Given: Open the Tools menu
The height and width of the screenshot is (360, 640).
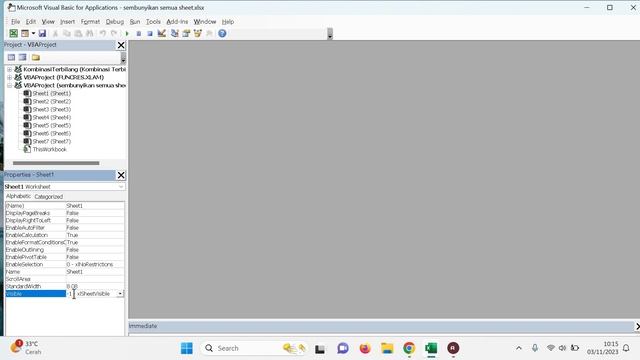Looking at the screenshot, I should click(153, 22).
